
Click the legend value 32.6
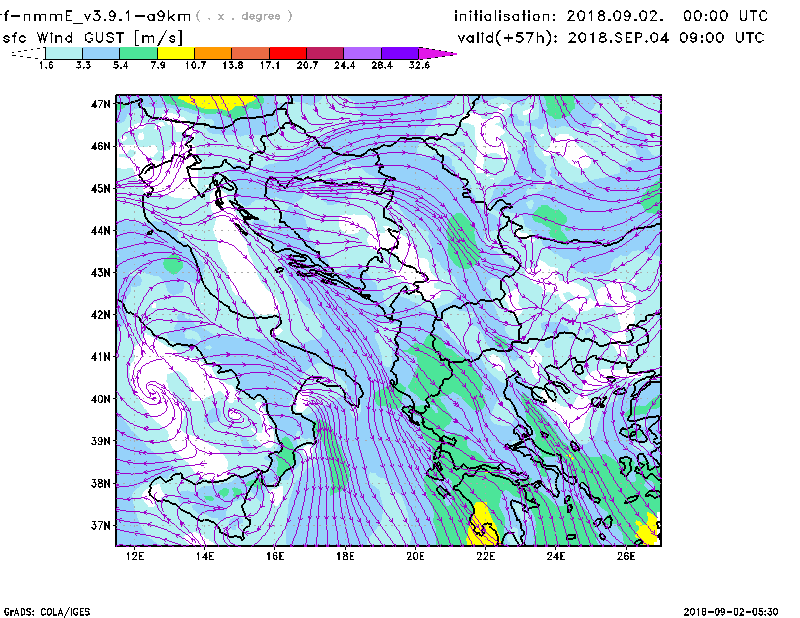tap(419, 65)
